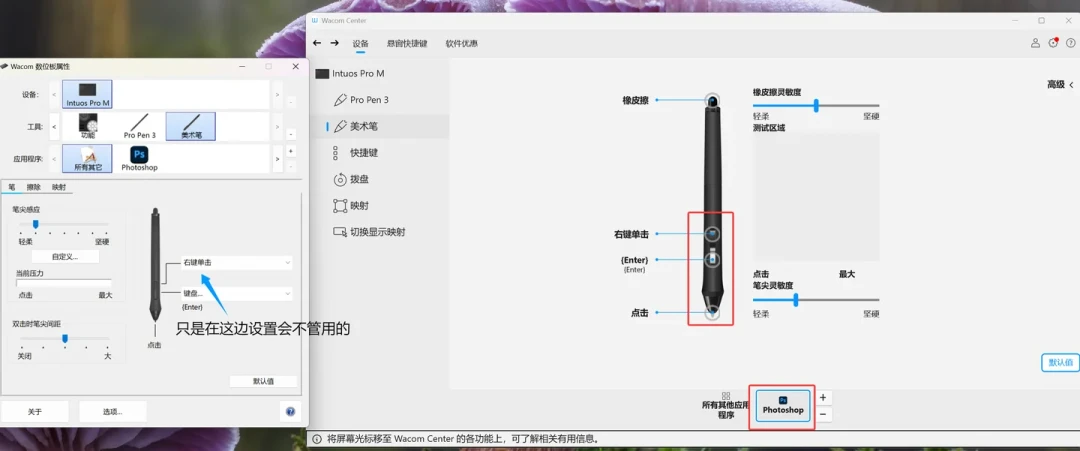Open help icon in properties window
Image resolution: width=1080 pixels, height=451 pixels.
tap(290, 412)
